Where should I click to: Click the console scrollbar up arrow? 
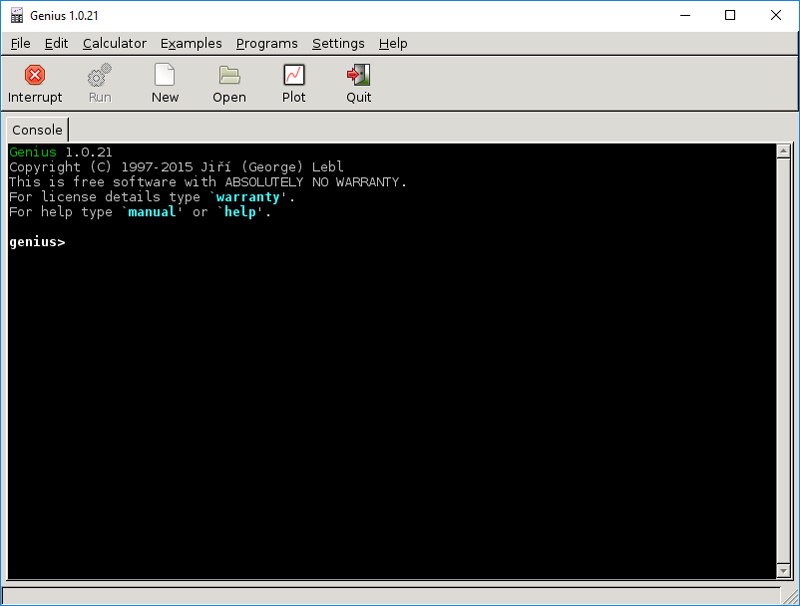(784, 152)
